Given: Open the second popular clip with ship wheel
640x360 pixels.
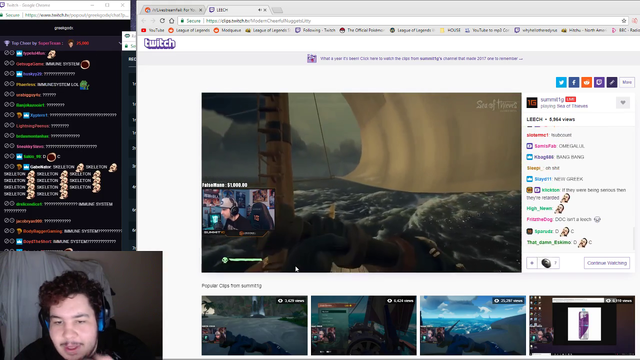Looking at the screenshot, I should pyautogui.click(x=364, y=325).
